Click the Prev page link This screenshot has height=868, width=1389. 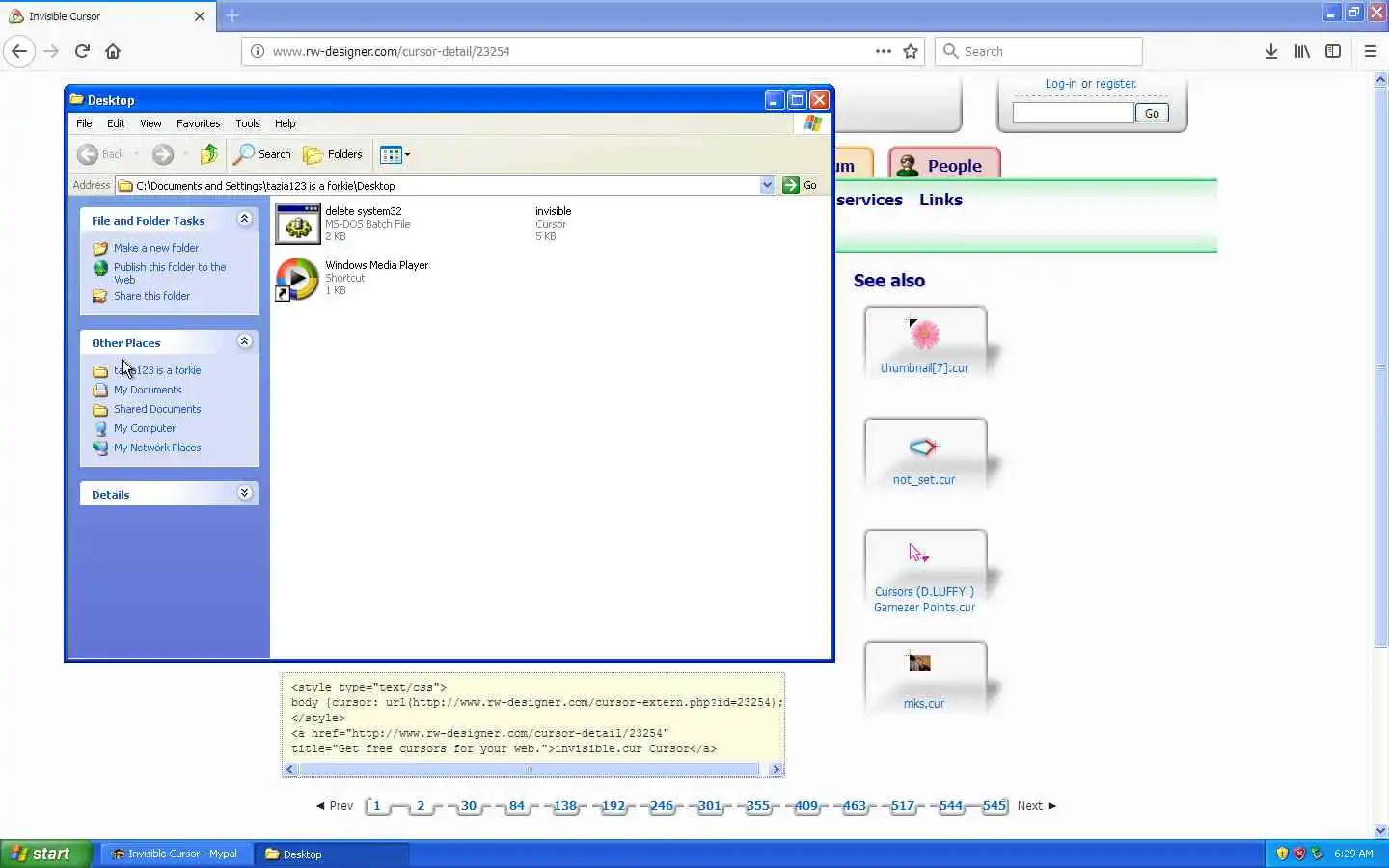pyautogui.click(x=335, y=806)
